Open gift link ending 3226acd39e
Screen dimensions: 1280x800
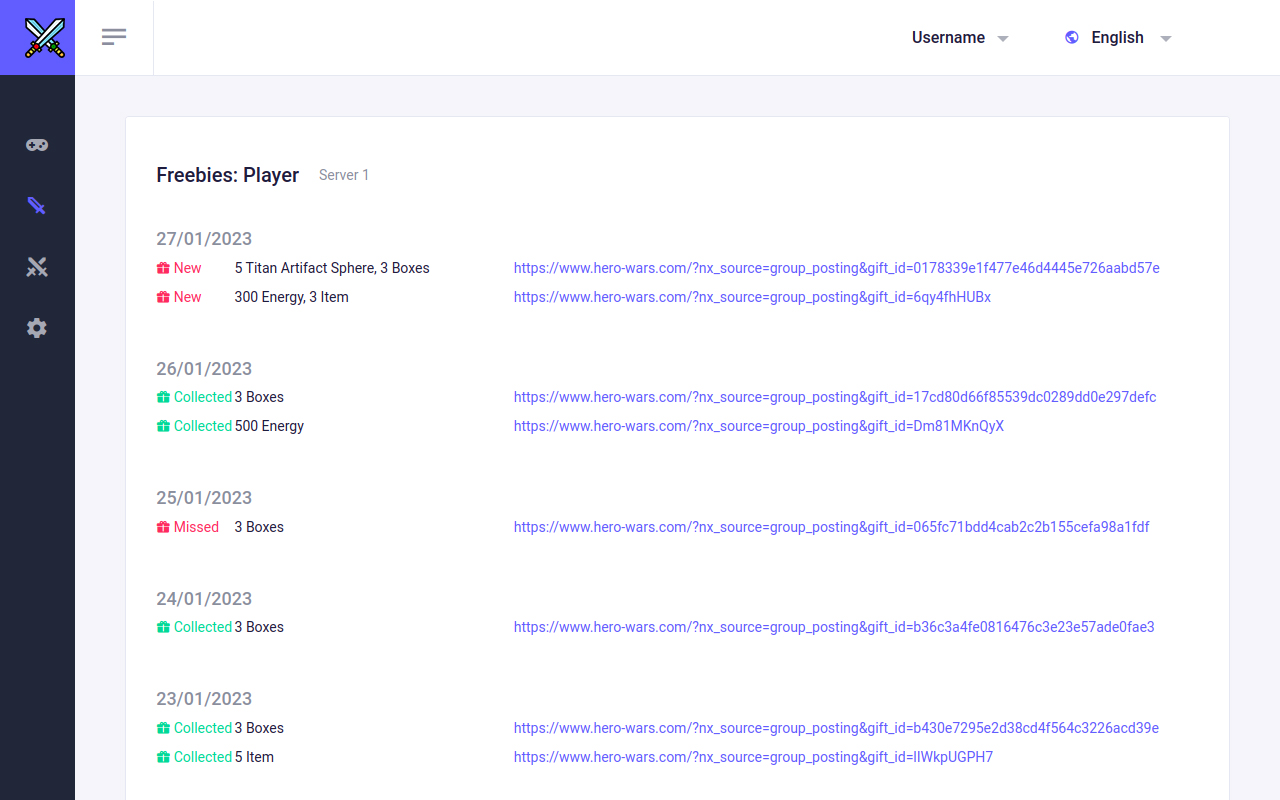[836, 728]
